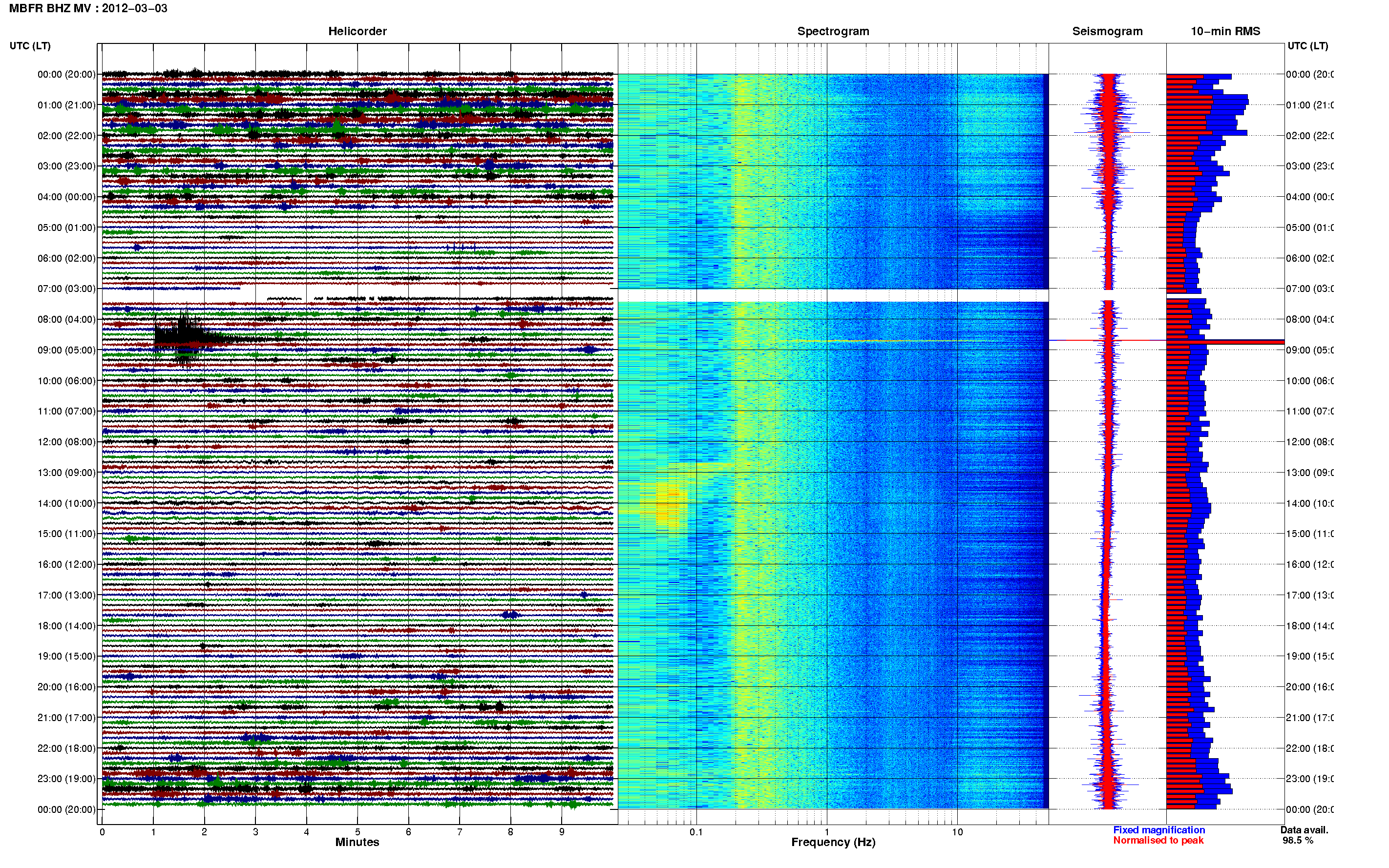Click the left '15:00 (11:00)' time label
Image resolution: width=1389 pixels, height=868 pixels.
pos(66,534)
